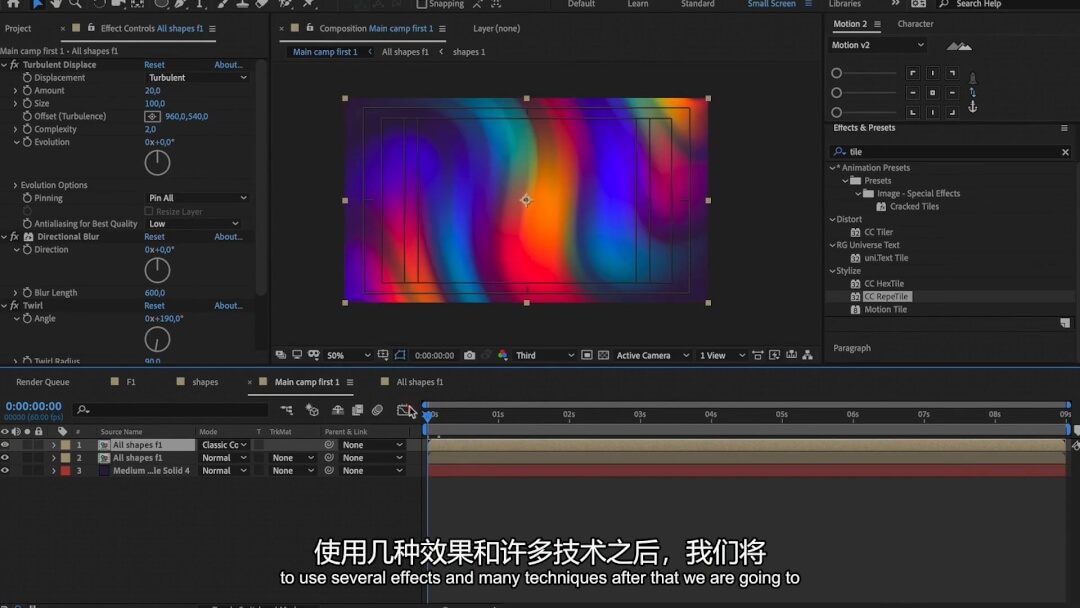Click the Blur Length stopwatch icon
Viewport: 1080px width, 608px height.
(x=27, y=293)
